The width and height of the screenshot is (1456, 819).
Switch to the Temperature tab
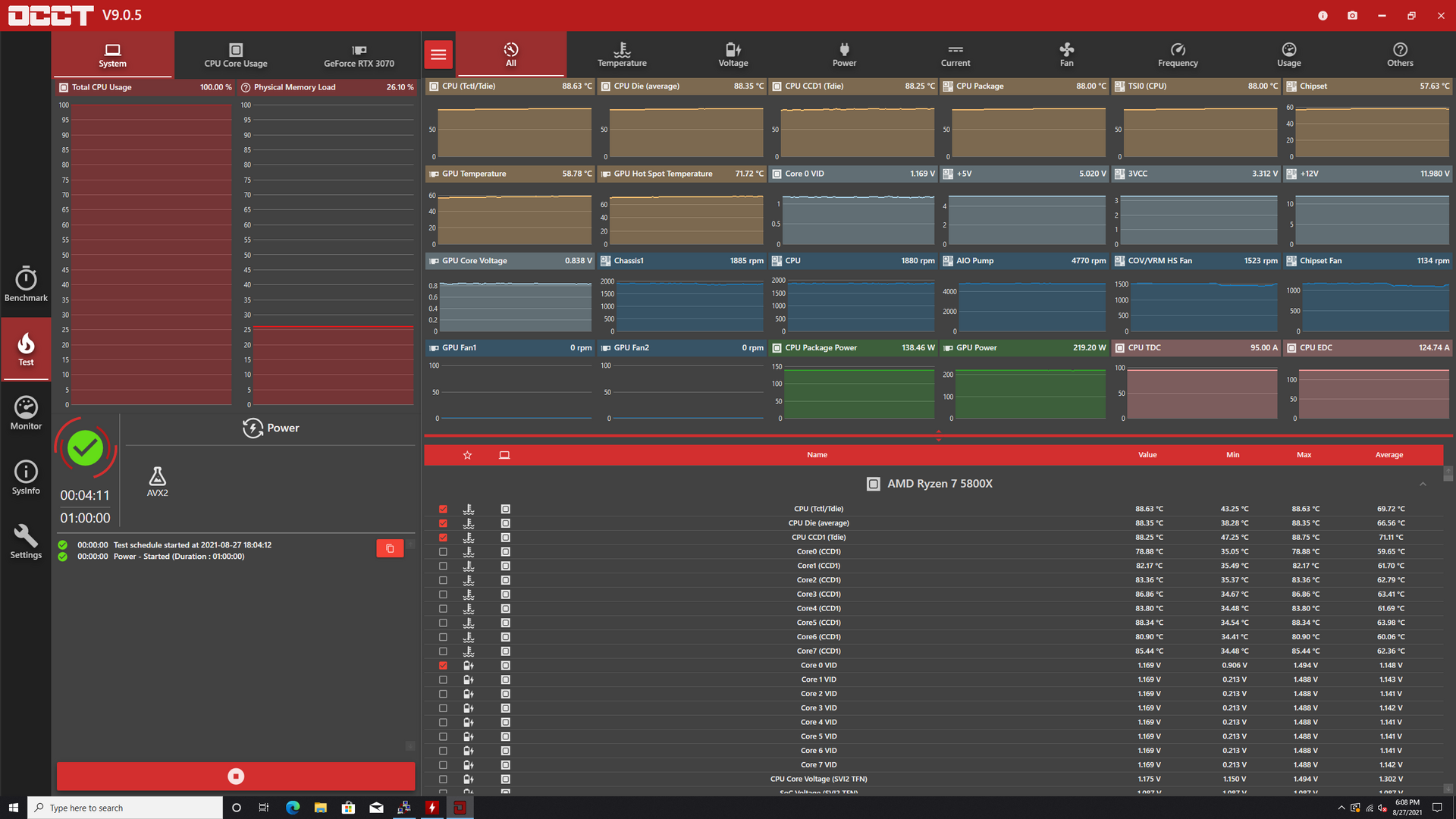tap(622, 54)
